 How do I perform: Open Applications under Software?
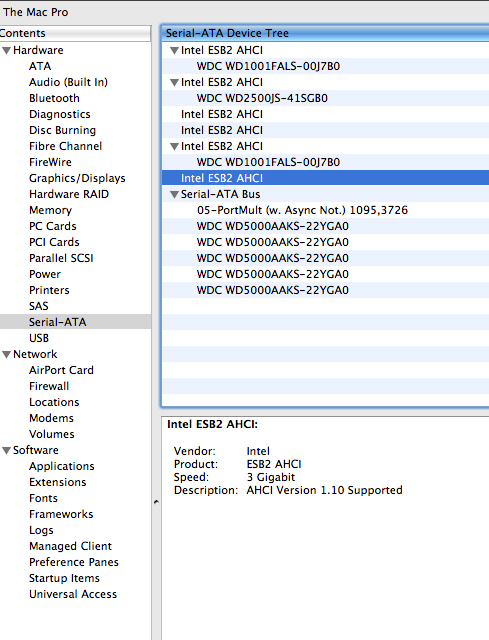[62, 466]
